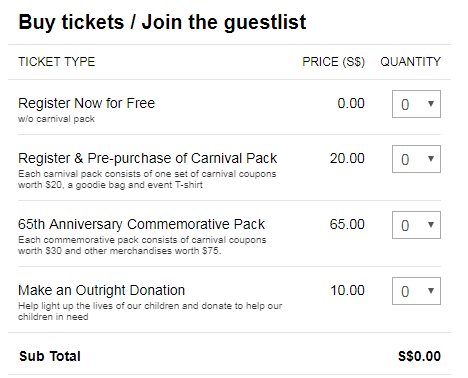This screenshot has height=378, width=468.
Task: Click the Outright Donation quantity dropdown arrow
Action: [431, 291]
